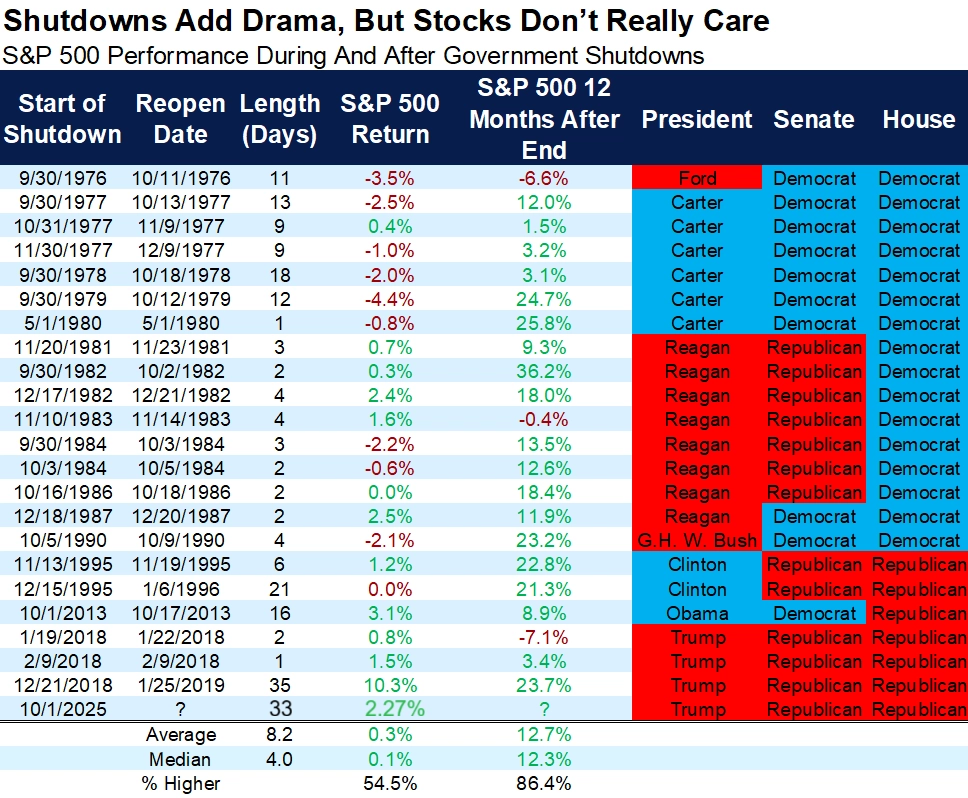Click the "S&P 500 Return" column header

pyautogui.click(x=385, y=119)
